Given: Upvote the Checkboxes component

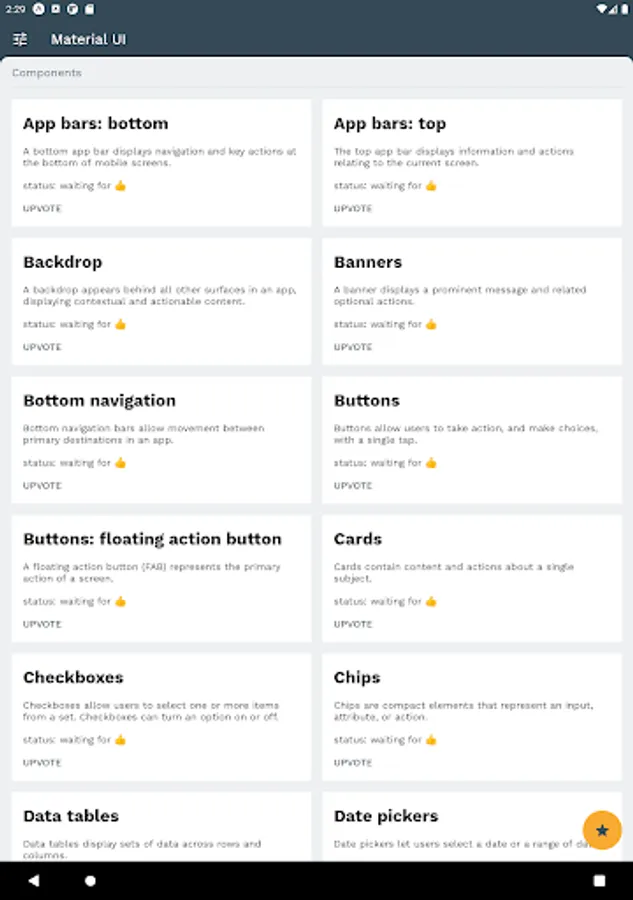Looking at the screenshot, I should [42, 763].
